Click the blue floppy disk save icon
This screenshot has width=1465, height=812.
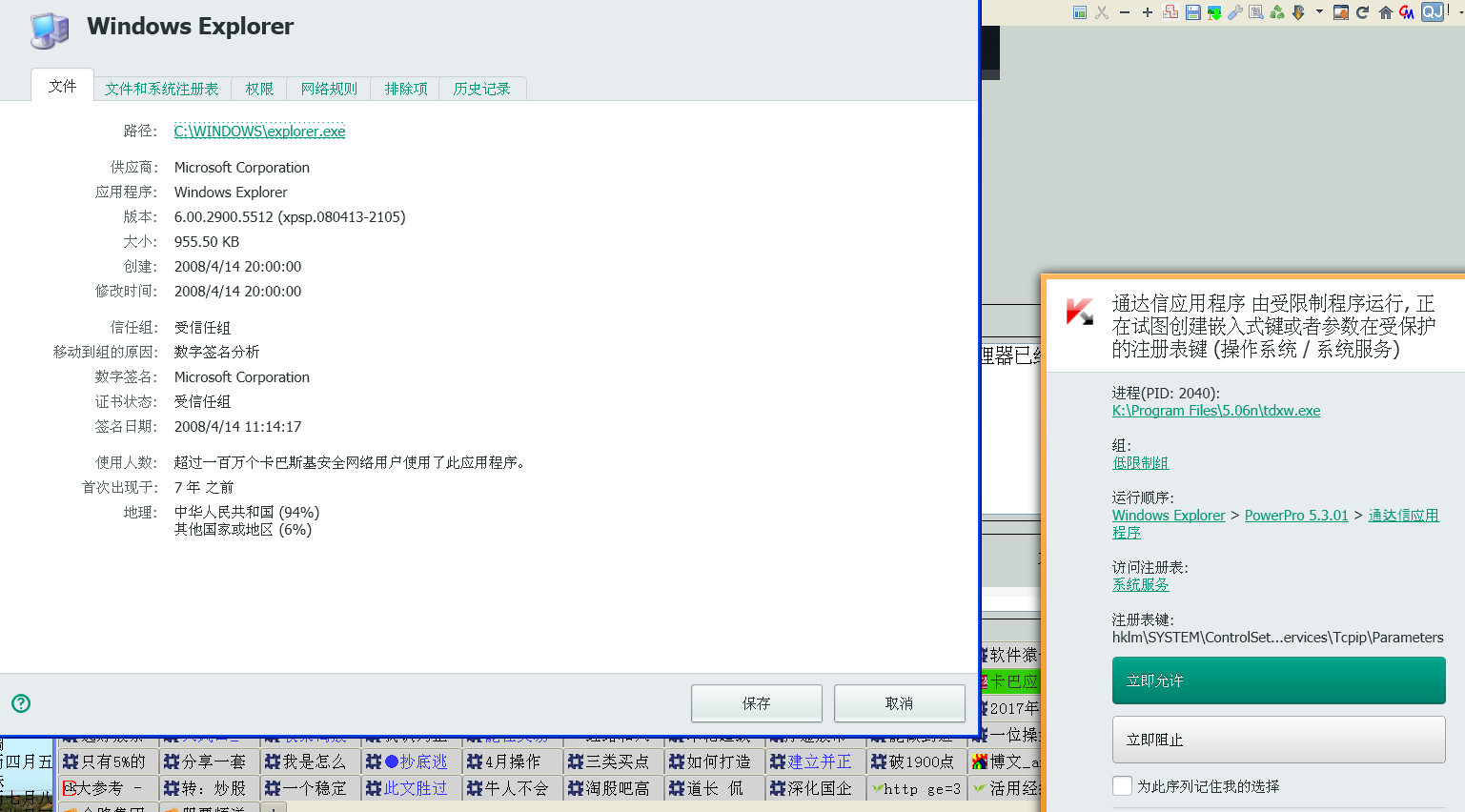pyautogui.click(x=1192, y=12)
